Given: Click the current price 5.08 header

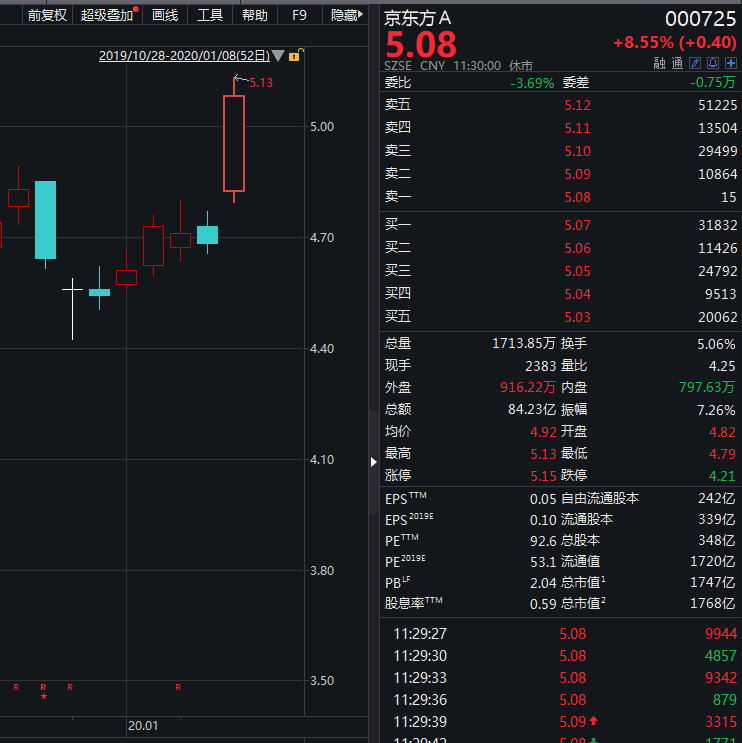Looking at the screenshot, I should tap(421, 45).
